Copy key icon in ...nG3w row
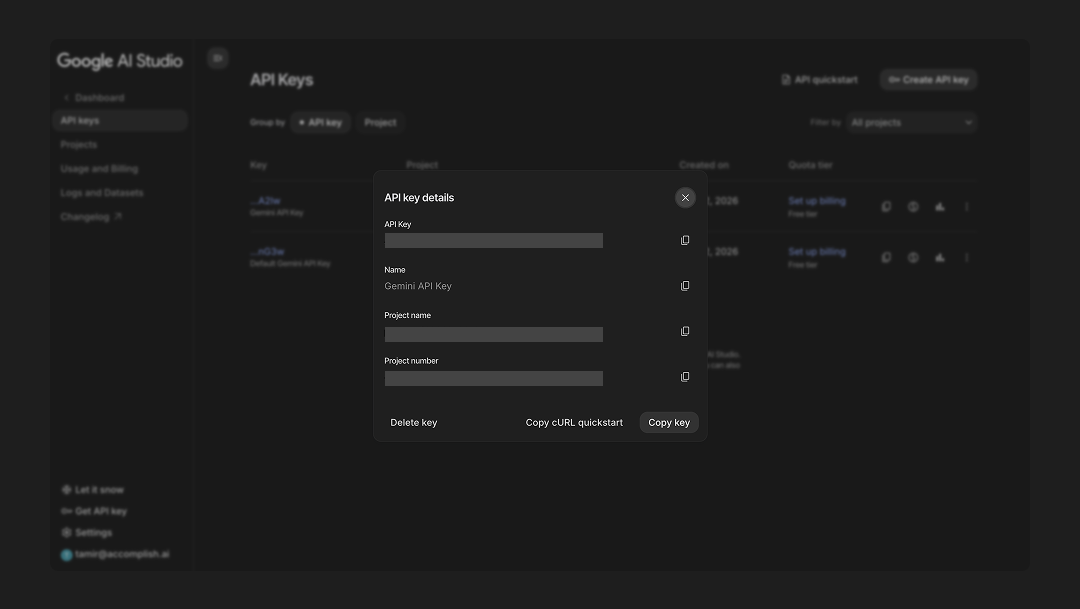The image size is (1080, 609). [x=886, y=258]
